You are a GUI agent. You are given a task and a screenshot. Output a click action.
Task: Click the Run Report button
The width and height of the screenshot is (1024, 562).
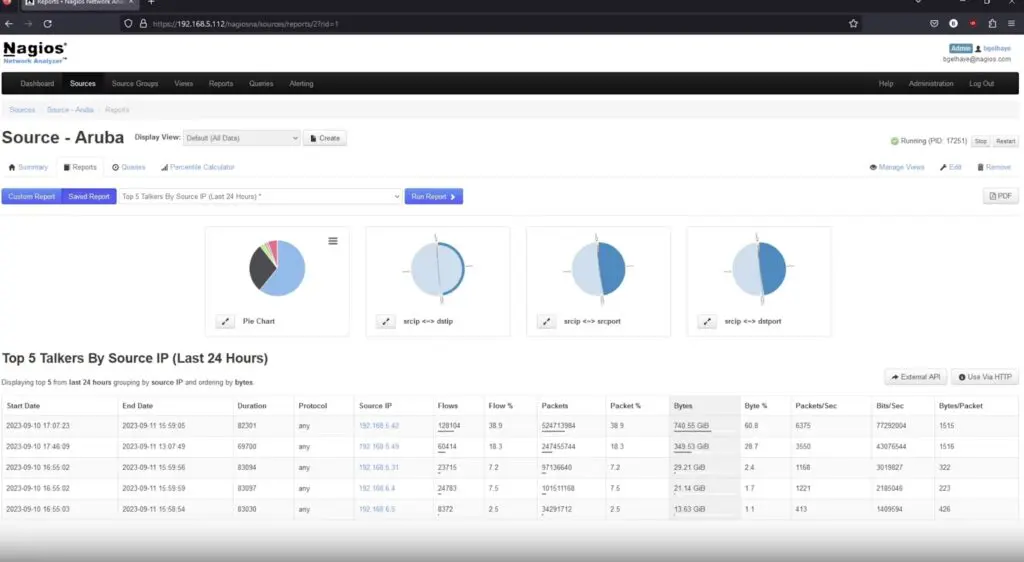click(433, 197)
